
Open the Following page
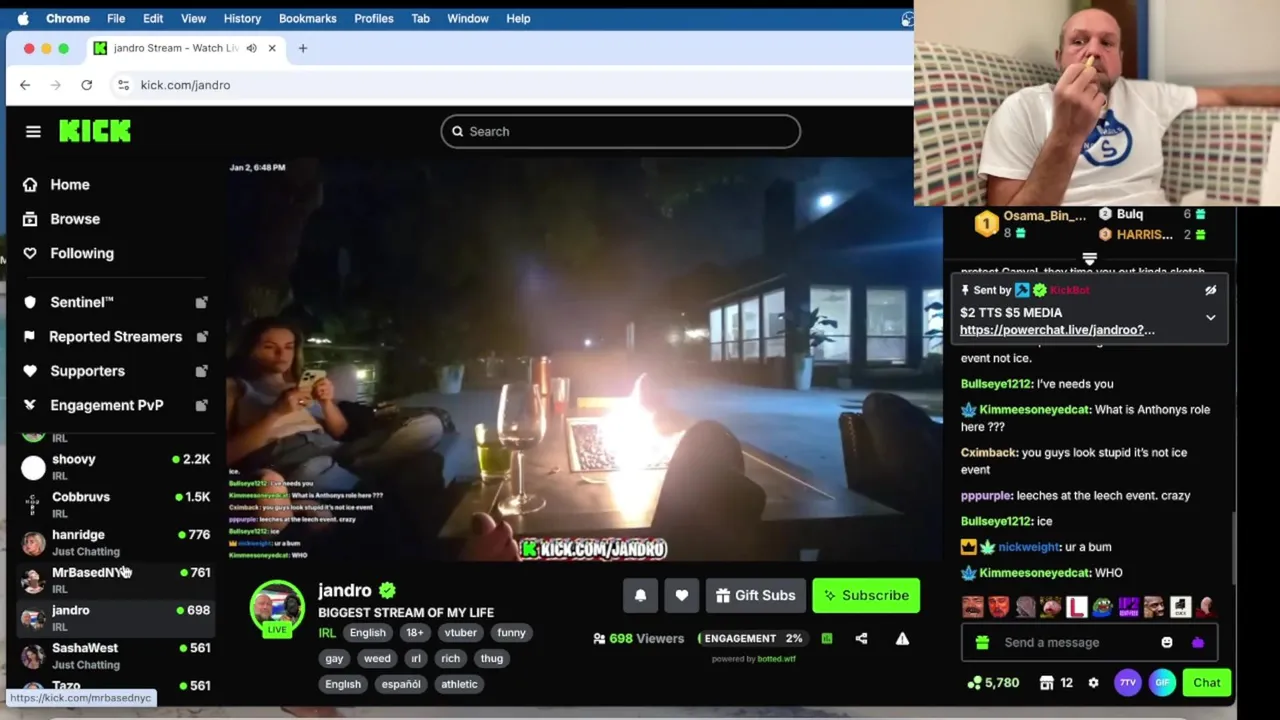81,253
